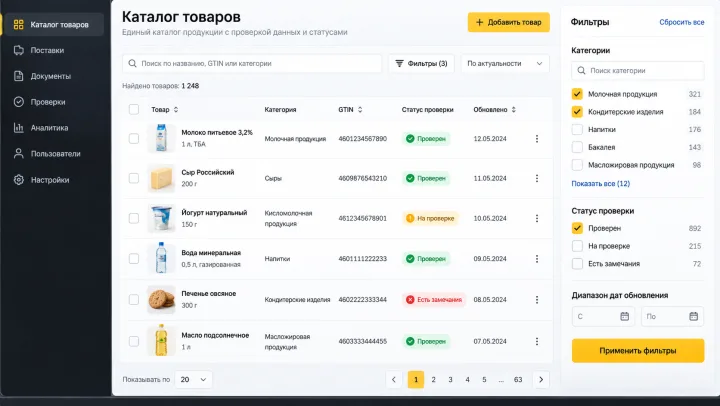Screen dimensions: 720x406
Task: Go to previous page arrow
Action: (394, 379)
